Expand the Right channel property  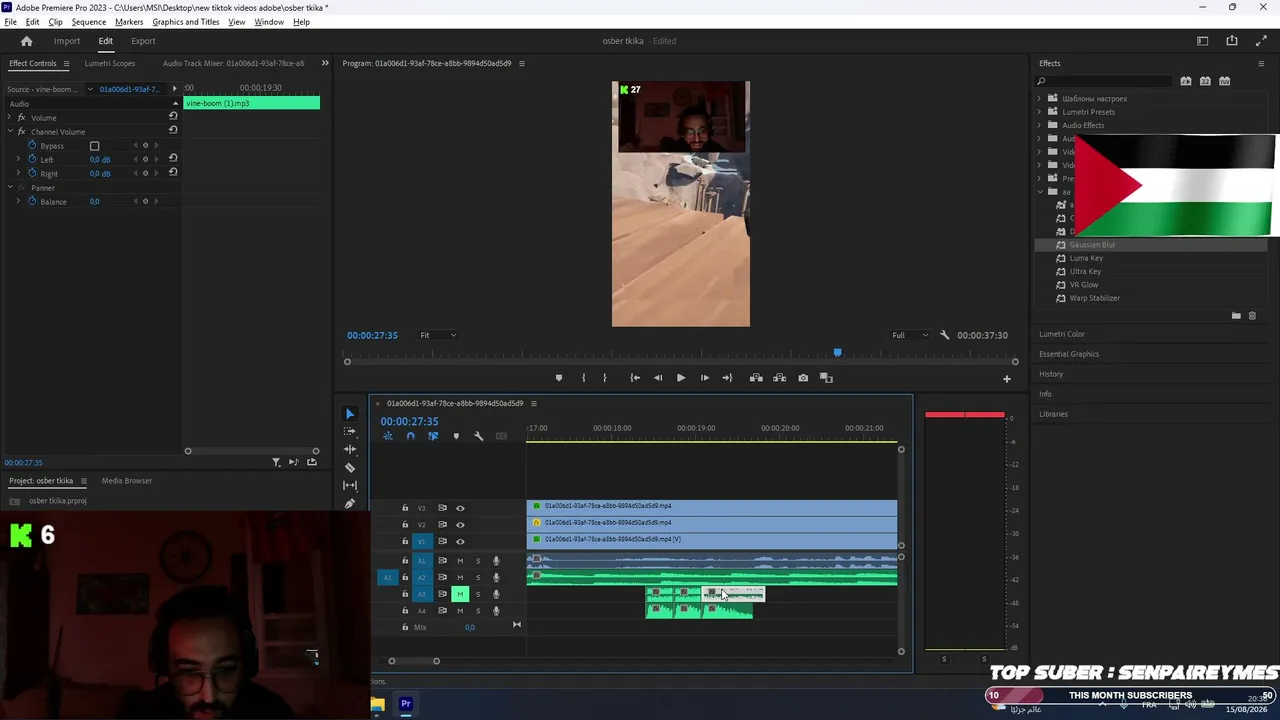tap(18, 174)
